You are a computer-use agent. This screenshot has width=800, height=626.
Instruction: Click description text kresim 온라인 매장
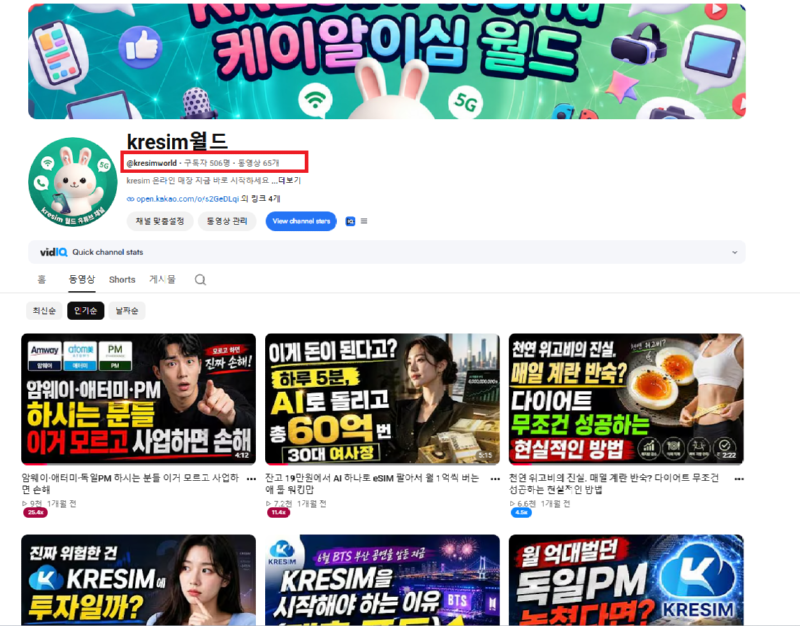(197, 181)
